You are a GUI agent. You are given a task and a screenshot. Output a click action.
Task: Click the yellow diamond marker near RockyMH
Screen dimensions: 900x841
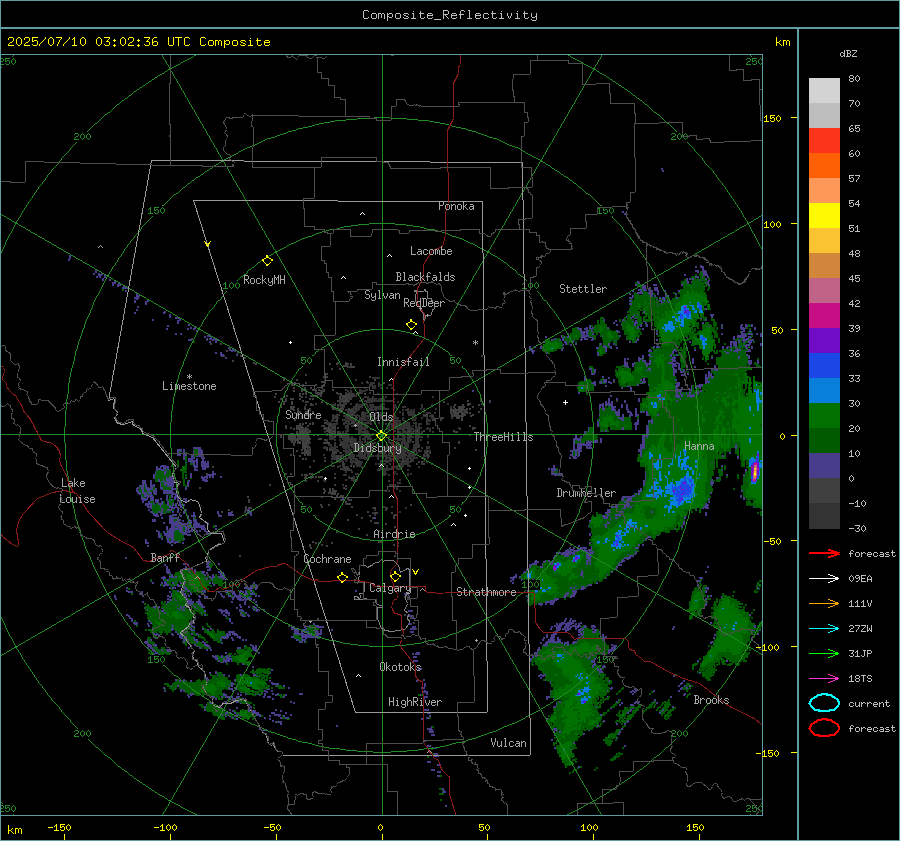pos(267,261)
